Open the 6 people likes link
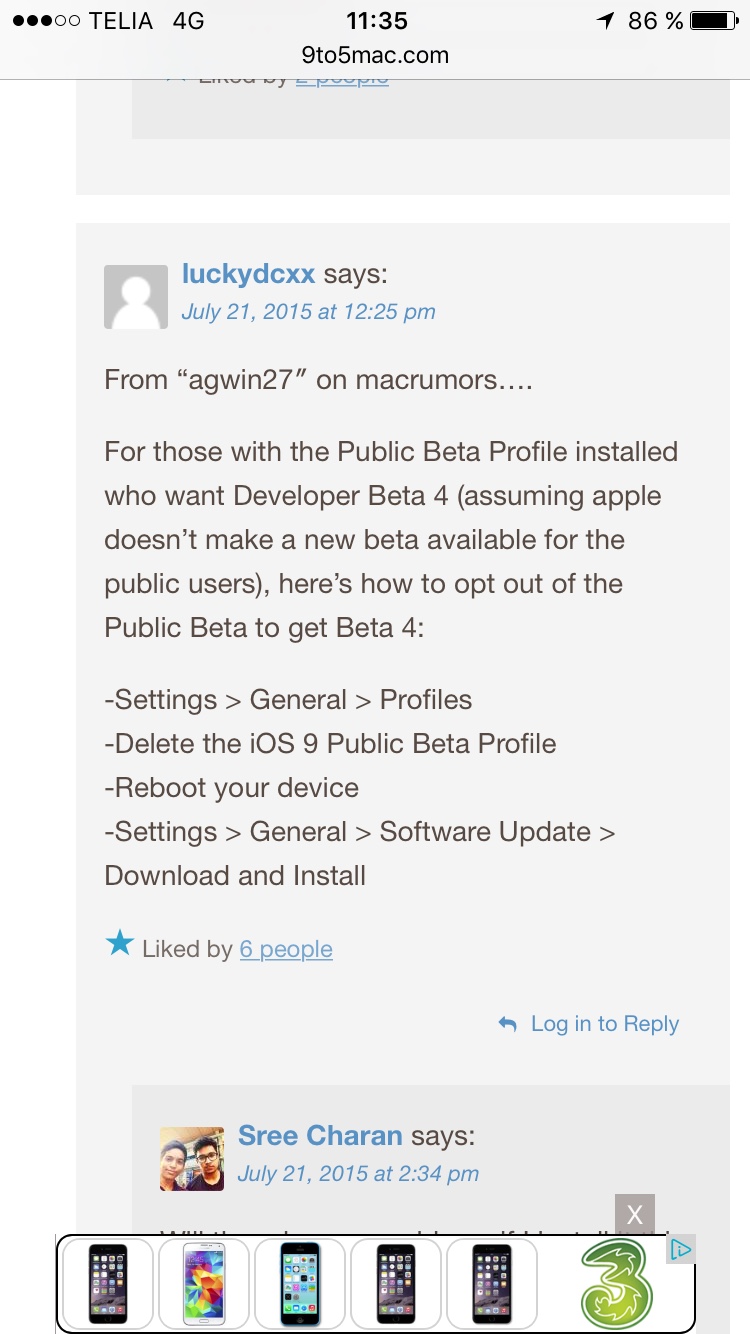The height and width of the screenshot is (1334, 750). click(x=286, y=949)
